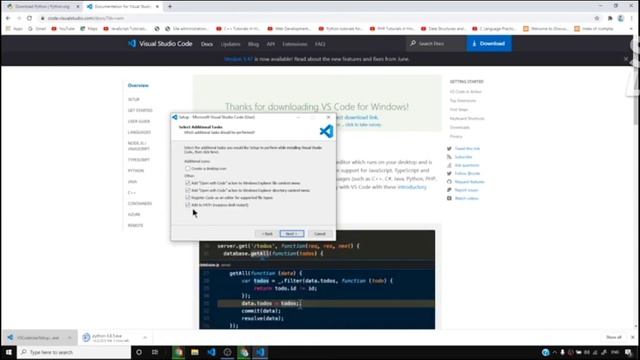The width and height of the screenshot is (640, 360).
Task: Open the Web Development bookmark
Action: click(x=289, y=29)
